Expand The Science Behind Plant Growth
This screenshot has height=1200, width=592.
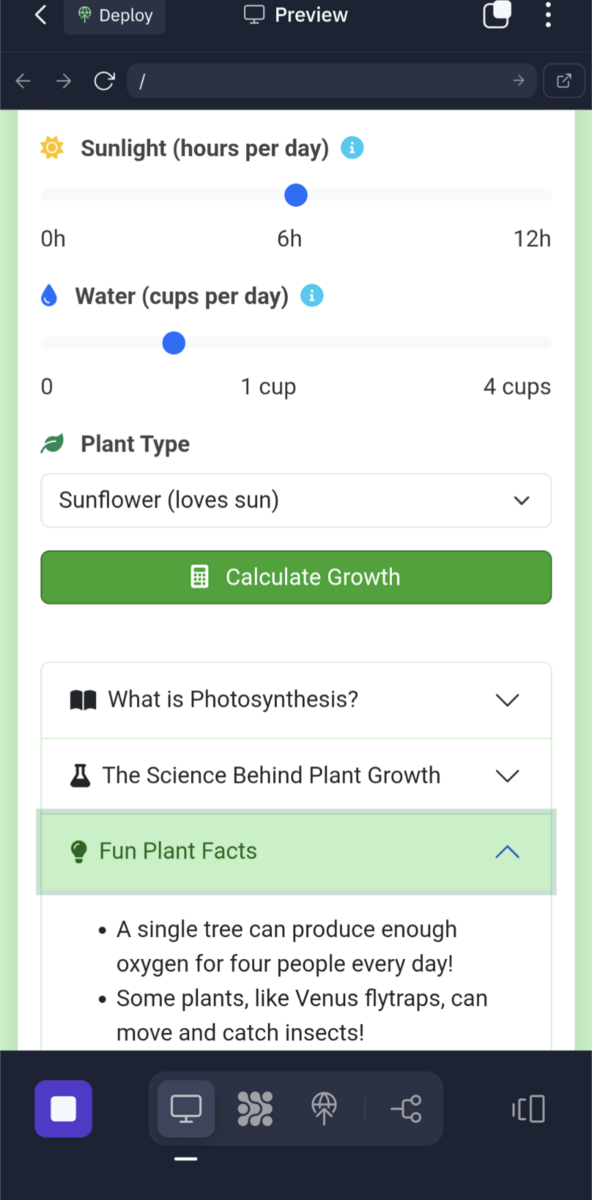click(x=296, y=776)
